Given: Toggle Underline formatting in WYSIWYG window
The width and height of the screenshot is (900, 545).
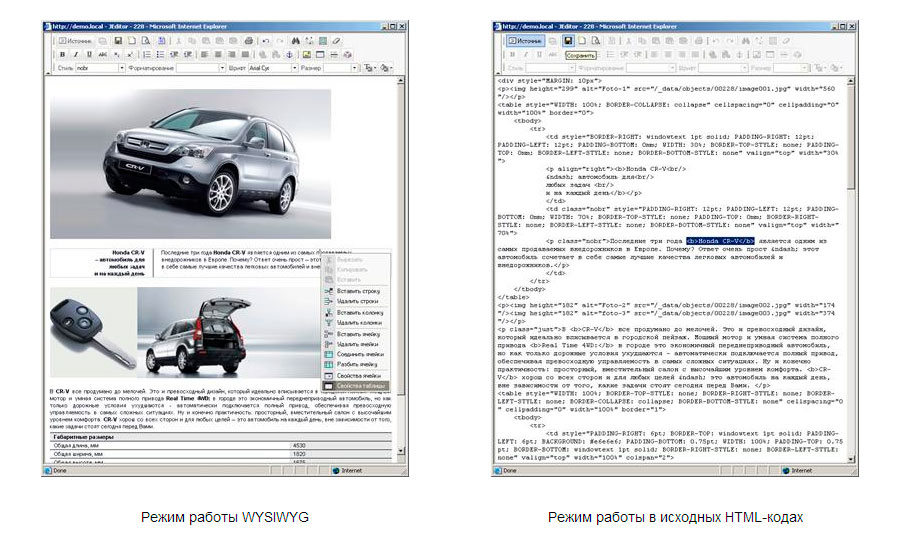Looking at the screenshot, I should [89, 54].
